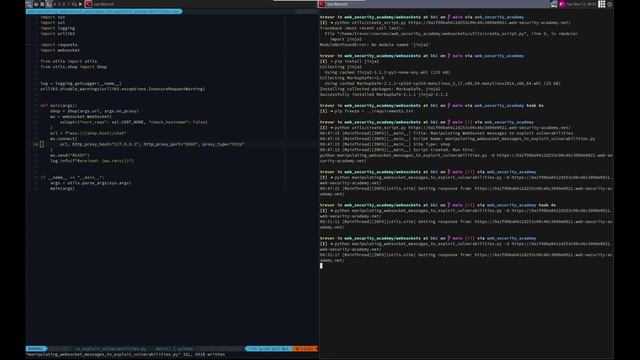This screenshot has height=360, width=640.
Task: Open the white grid launcher icon
Action: click(602, 4)
